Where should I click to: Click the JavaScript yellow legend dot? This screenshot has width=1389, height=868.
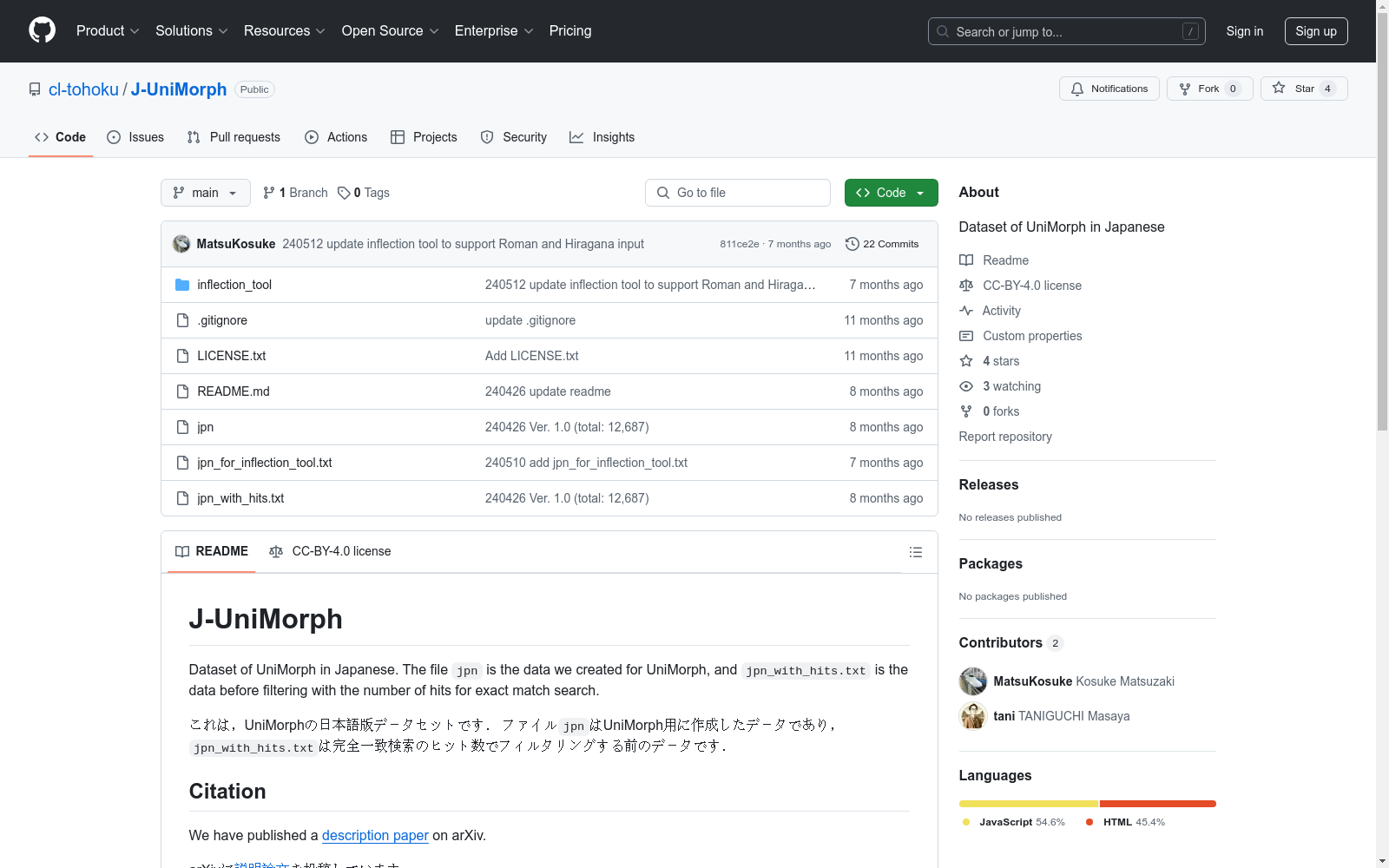coord(966,822)
